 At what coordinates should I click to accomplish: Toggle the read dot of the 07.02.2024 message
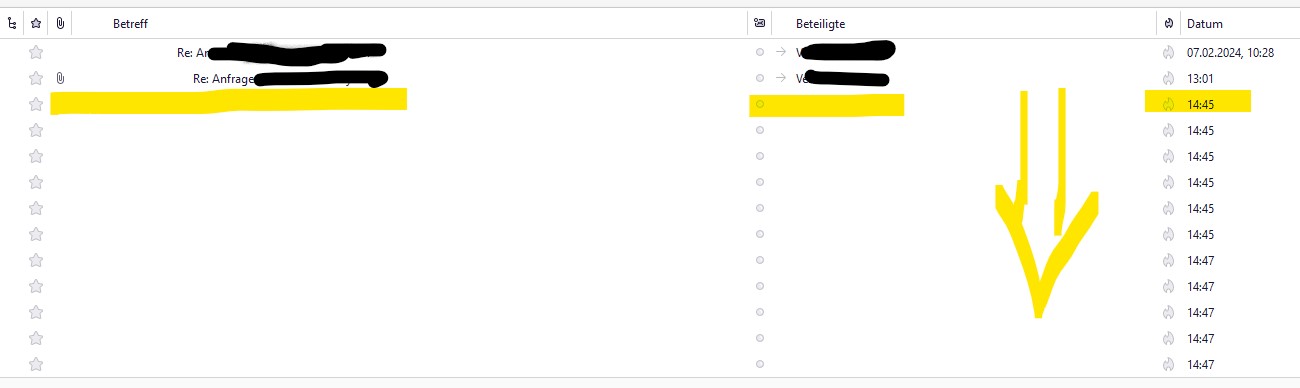point(760,52)
